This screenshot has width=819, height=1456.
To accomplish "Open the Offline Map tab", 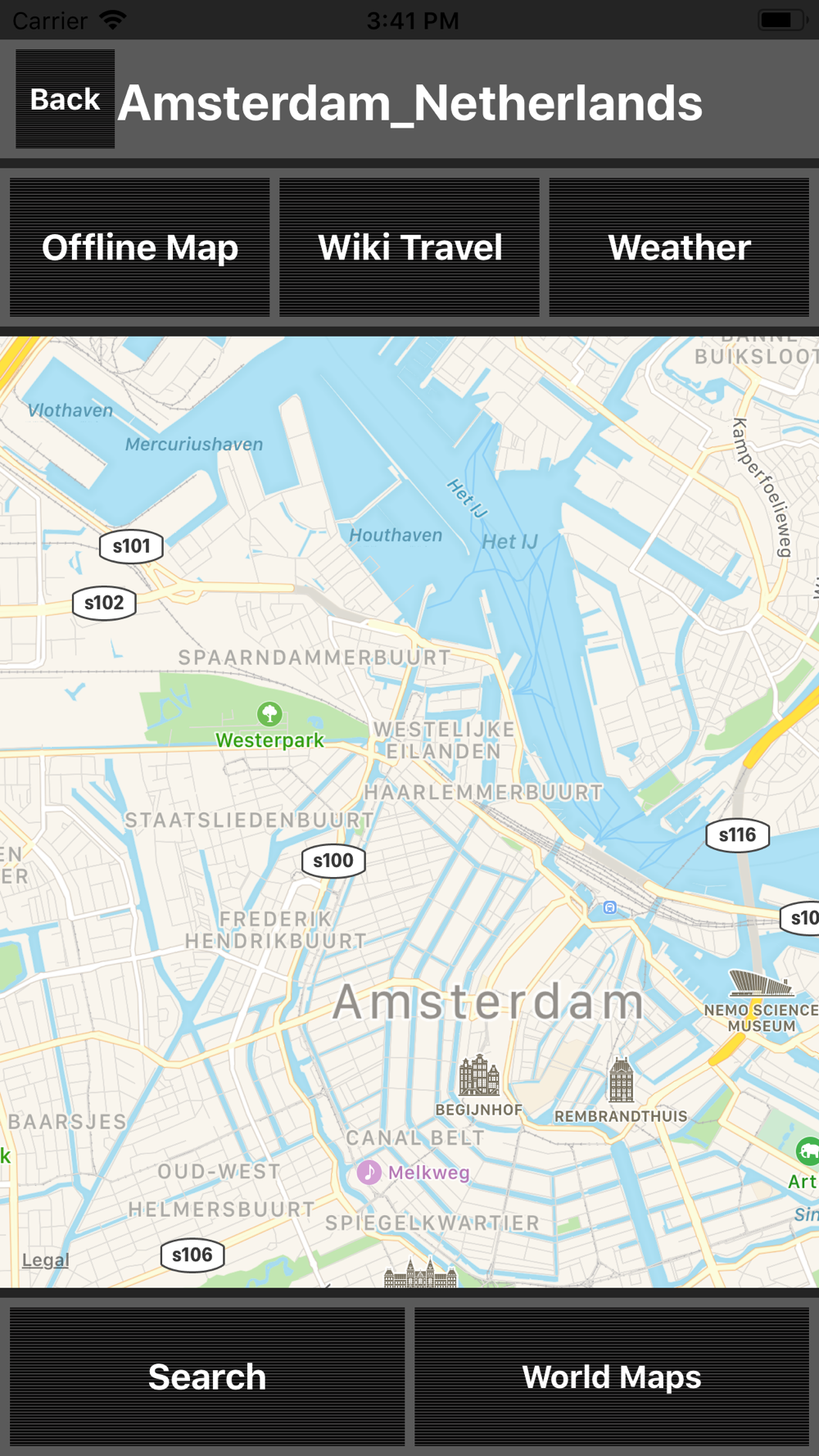I will pos(140,247).
